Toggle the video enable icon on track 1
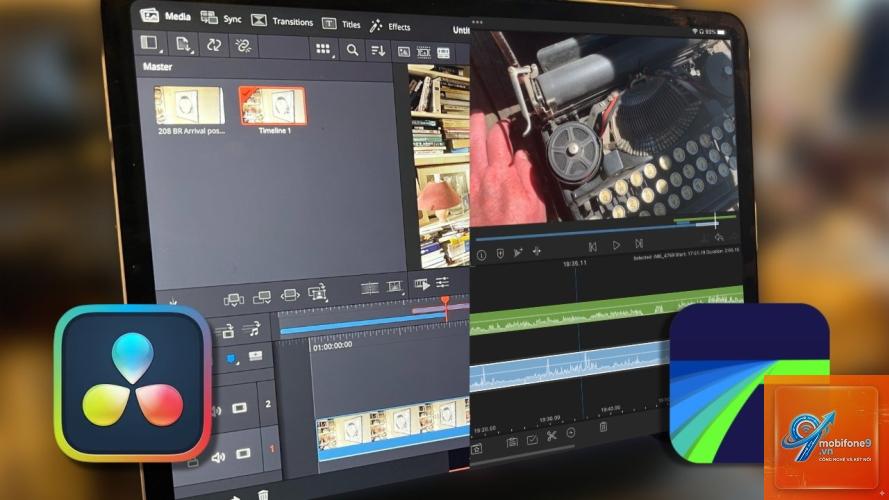Image resolution: width=889 pixels, height=500 pixels. 243,454
